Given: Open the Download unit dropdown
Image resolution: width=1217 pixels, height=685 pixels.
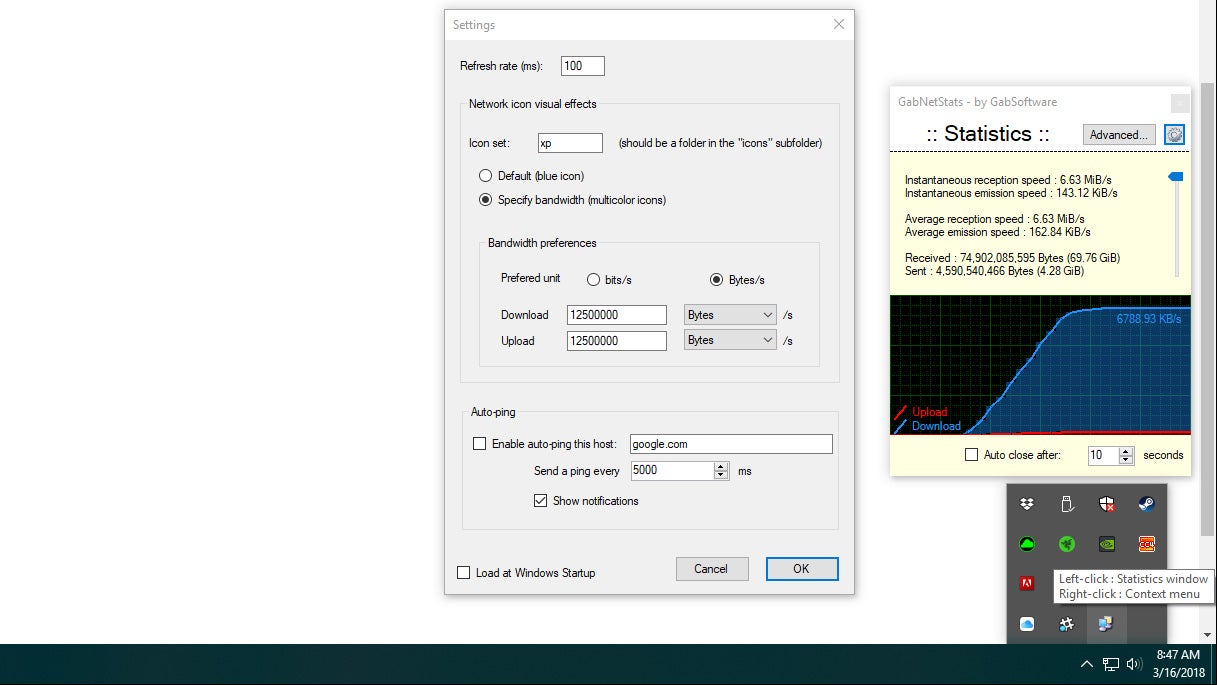Looking at the screenshot, I should (x=730, y=315).
